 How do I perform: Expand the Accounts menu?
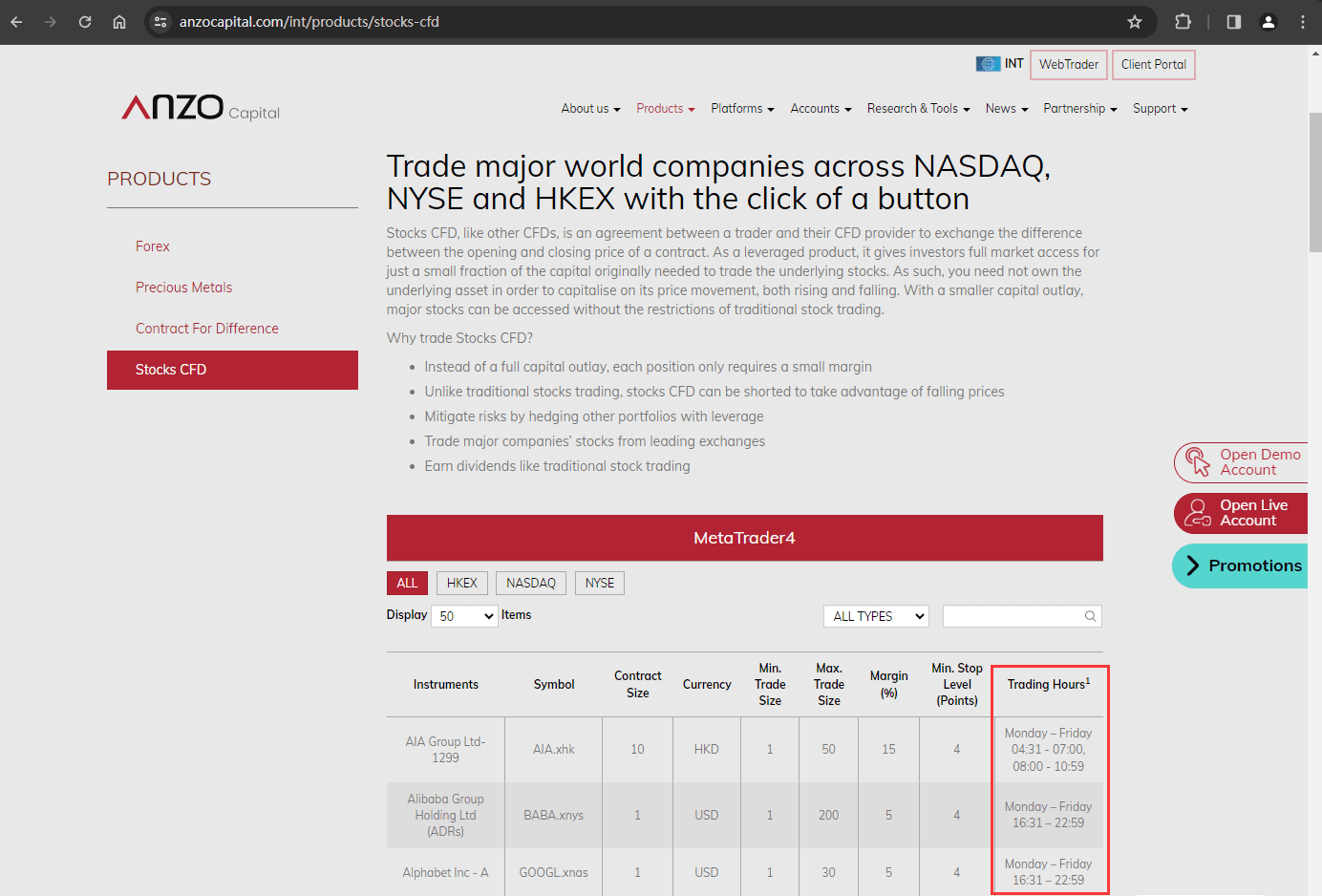(821, 109)
